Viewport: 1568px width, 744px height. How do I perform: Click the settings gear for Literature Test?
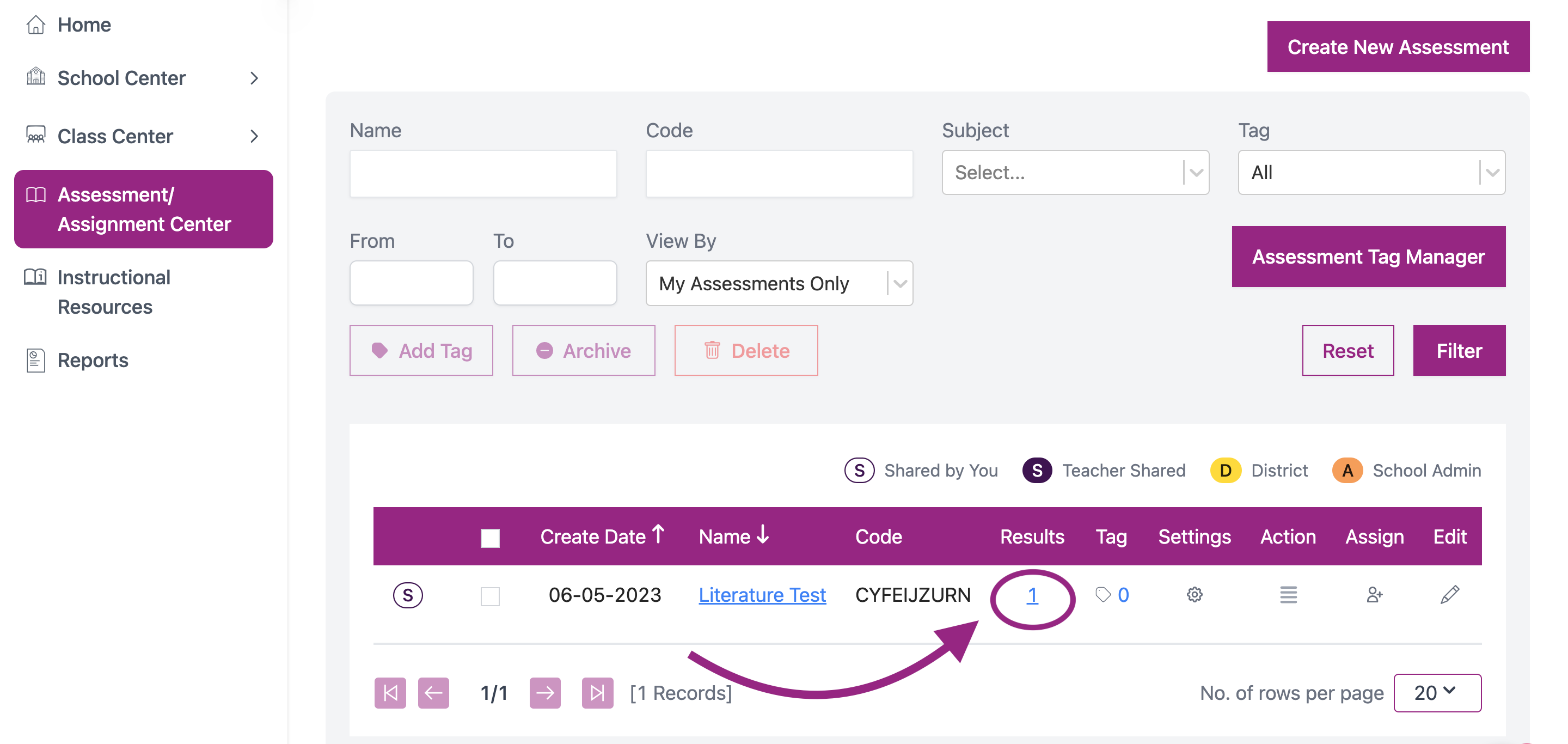[1195, 594]
